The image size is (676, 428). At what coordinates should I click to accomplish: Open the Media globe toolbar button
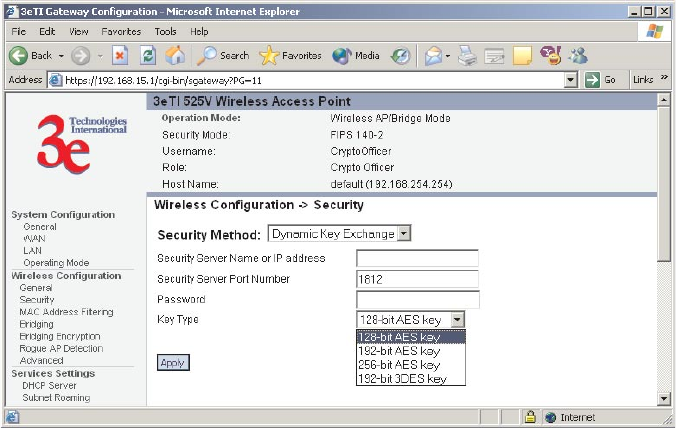pos(356,56)
